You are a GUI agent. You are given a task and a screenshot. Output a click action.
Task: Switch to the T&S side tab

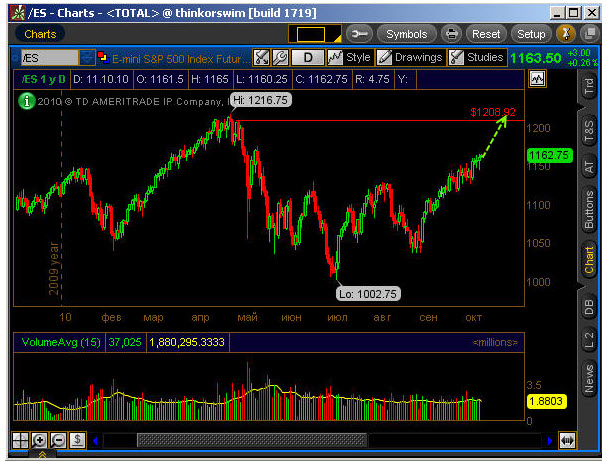589,131
